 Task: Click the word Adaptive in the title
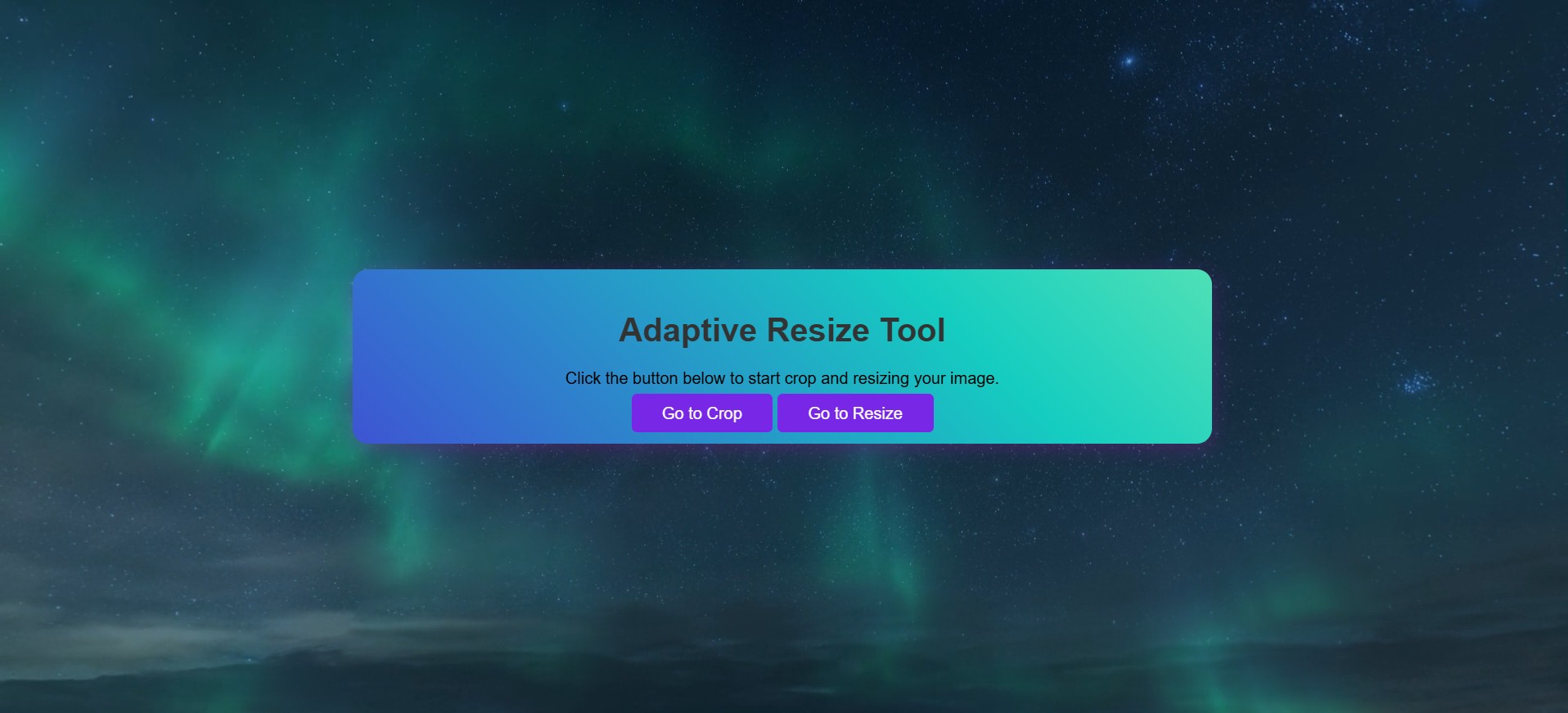coord(687,331)
